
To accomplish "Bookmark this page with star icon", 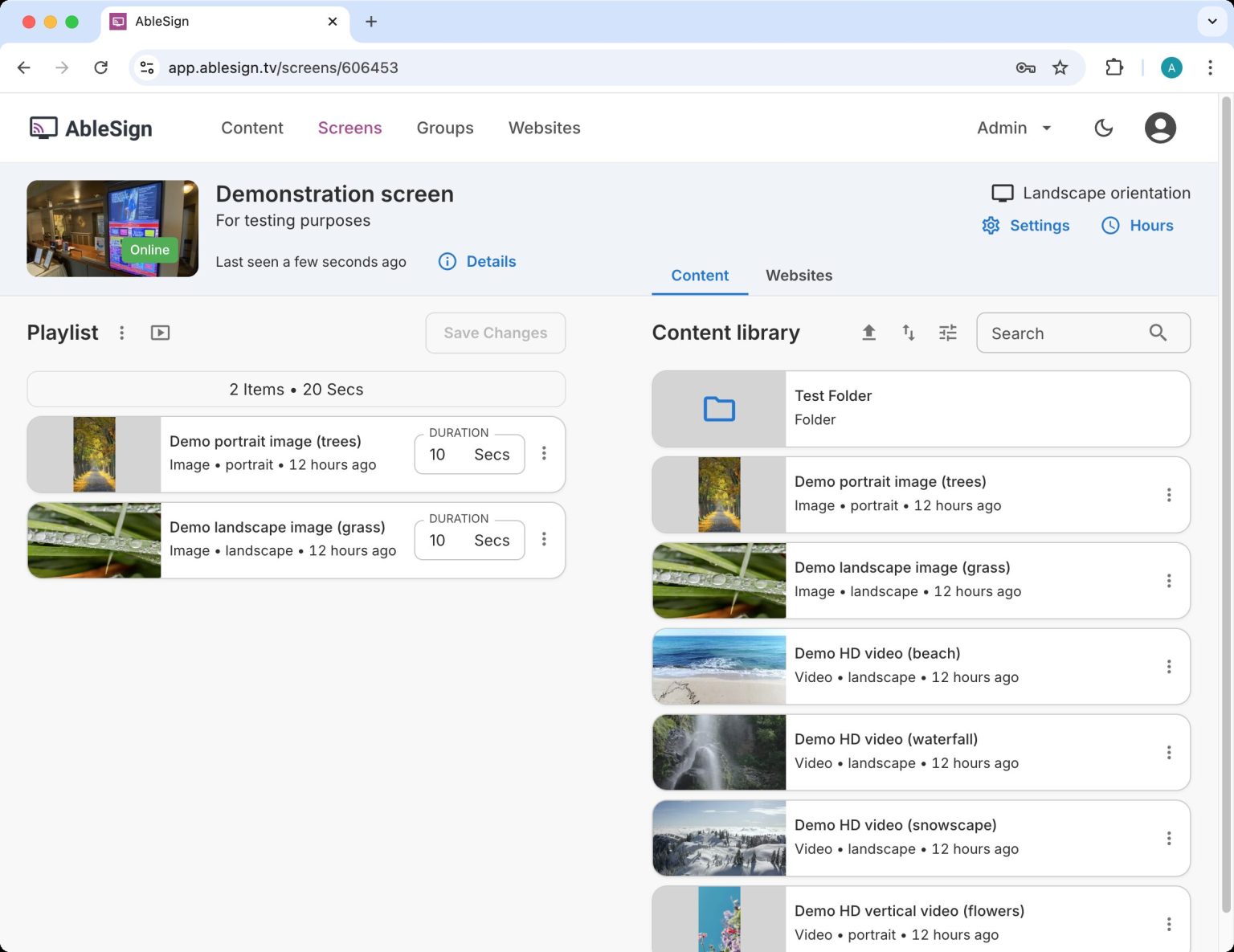I will pyautogui.click(x=1060, y=67).
